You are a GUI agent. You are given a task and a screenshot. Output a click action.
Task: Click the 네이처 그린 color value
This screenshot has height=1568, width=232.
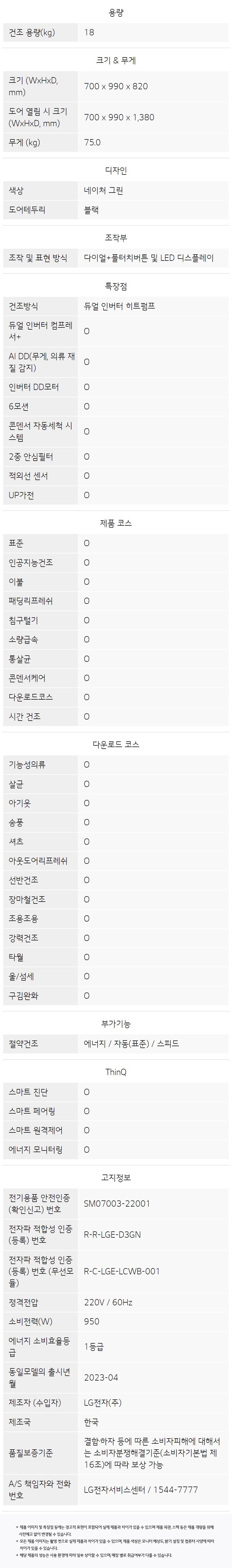click(x=104, y=190)
